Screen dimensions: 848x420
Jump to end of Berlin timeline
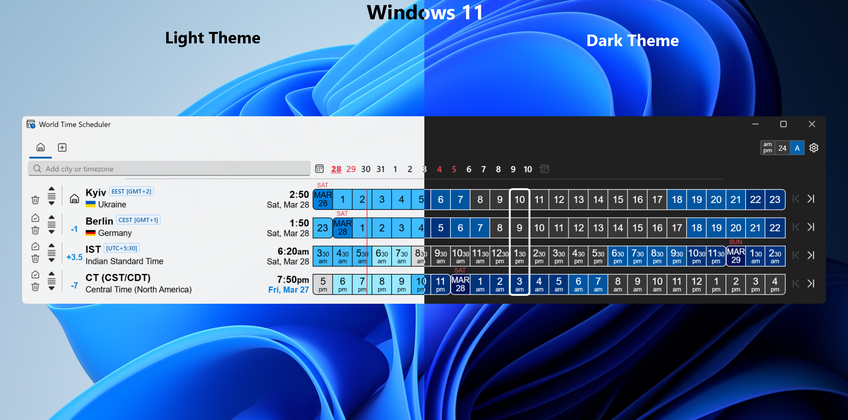point(811,227)
